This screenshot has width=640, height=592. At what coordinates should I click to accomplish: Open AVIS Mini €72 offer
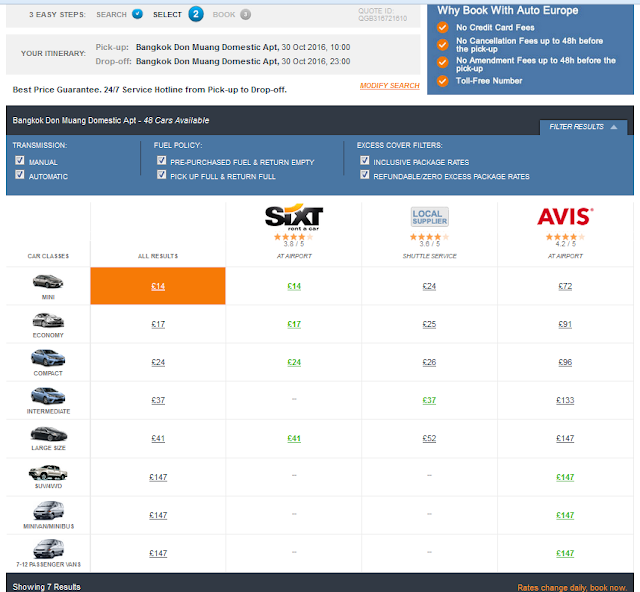coord(565,286)
